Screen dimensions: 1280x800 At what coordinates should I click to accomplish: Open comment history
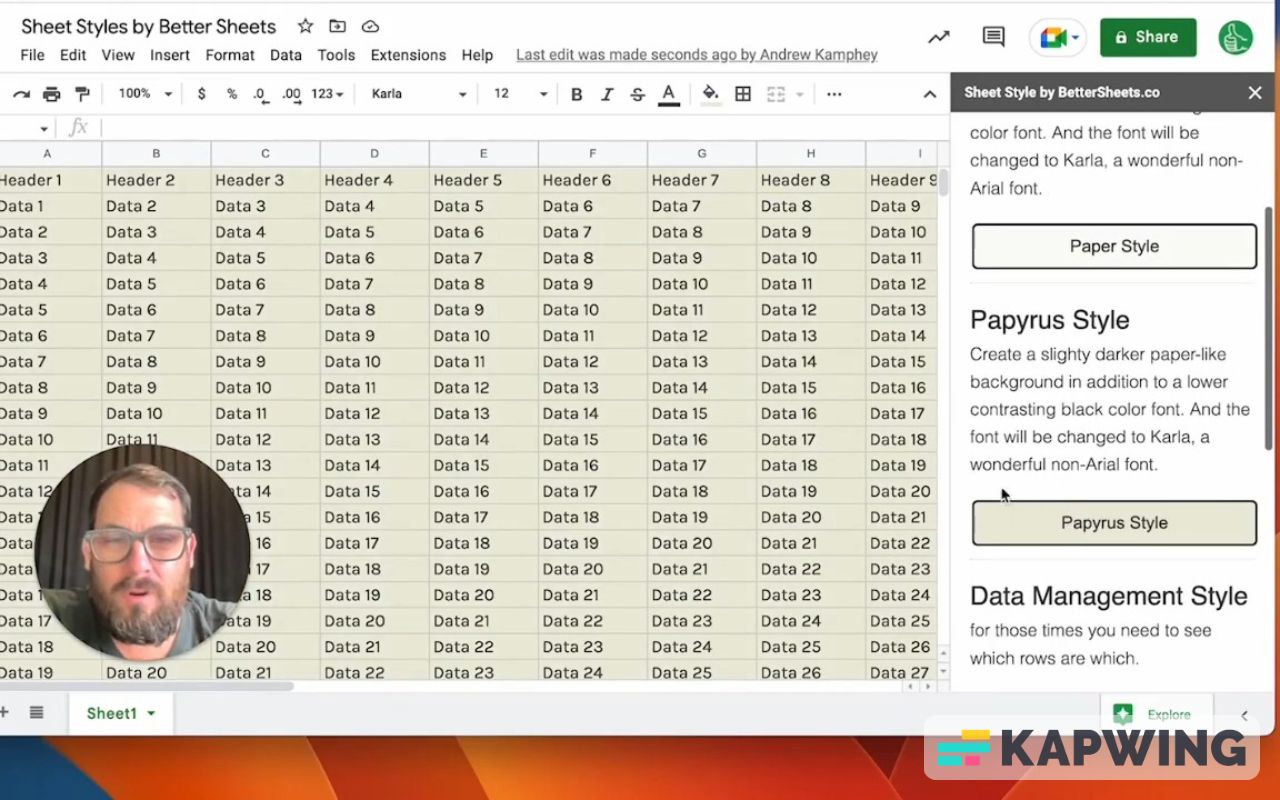click(993, 37)
